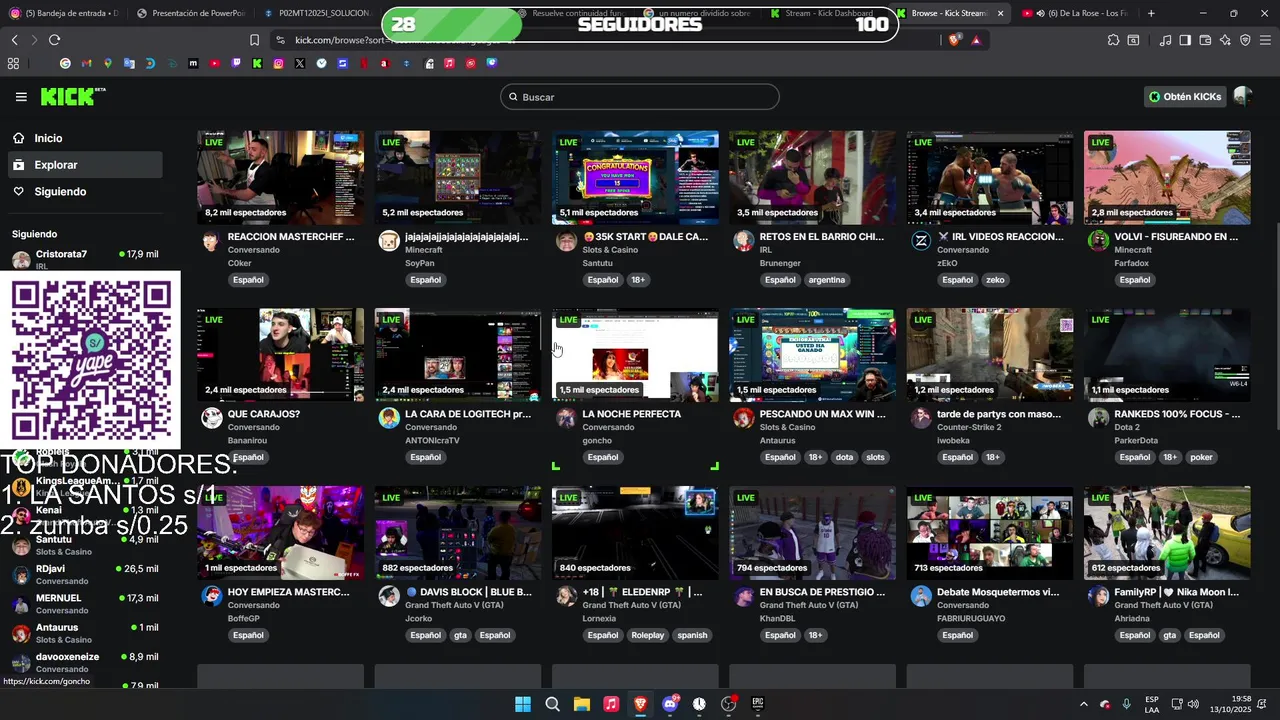Open Windows Start menu
This screenshot has height=720, width=1280.
pyautogui.click(x=523, y=704)
